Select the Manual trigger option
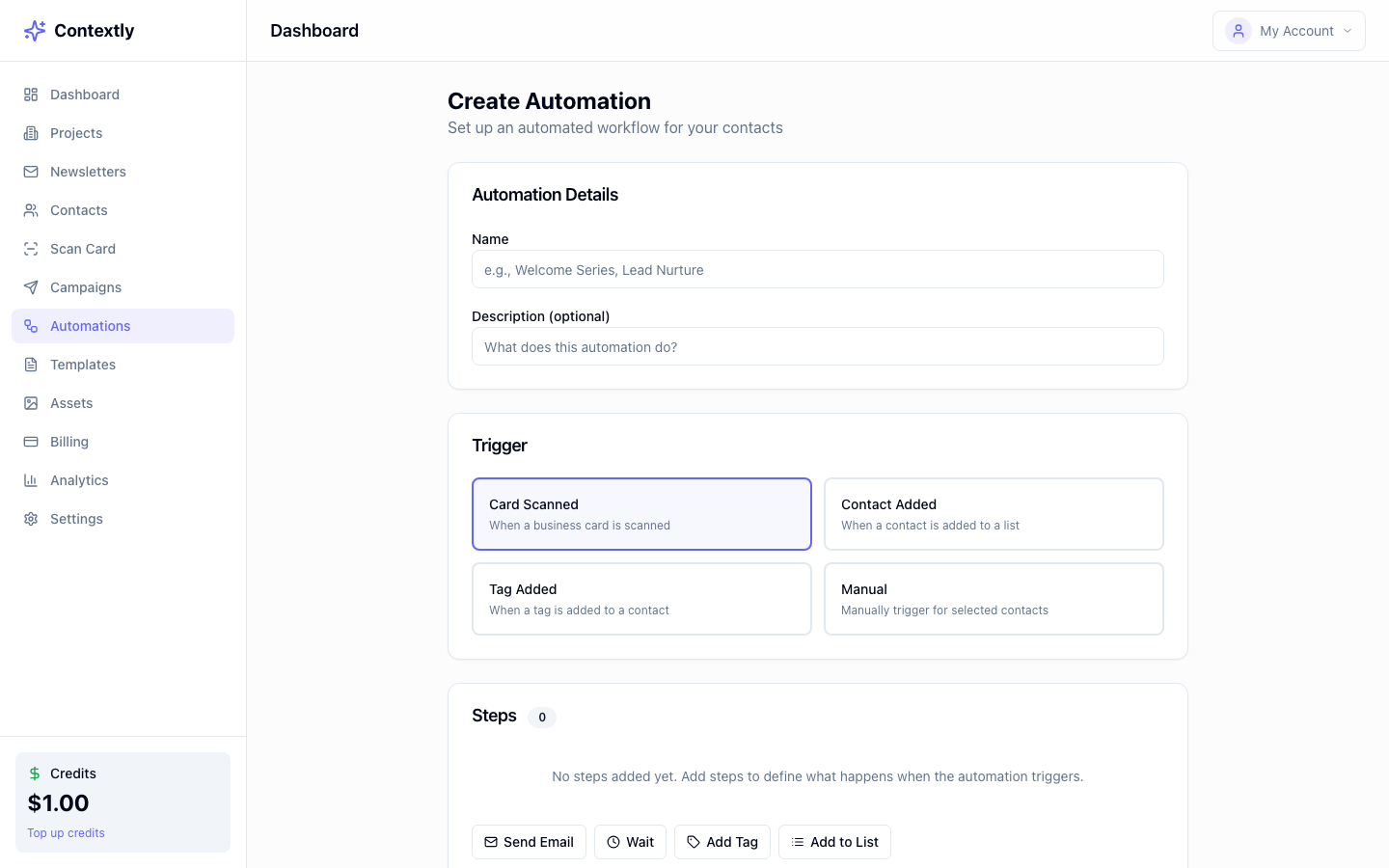This screenshot has height=868, width=1389. pos(994,598)
